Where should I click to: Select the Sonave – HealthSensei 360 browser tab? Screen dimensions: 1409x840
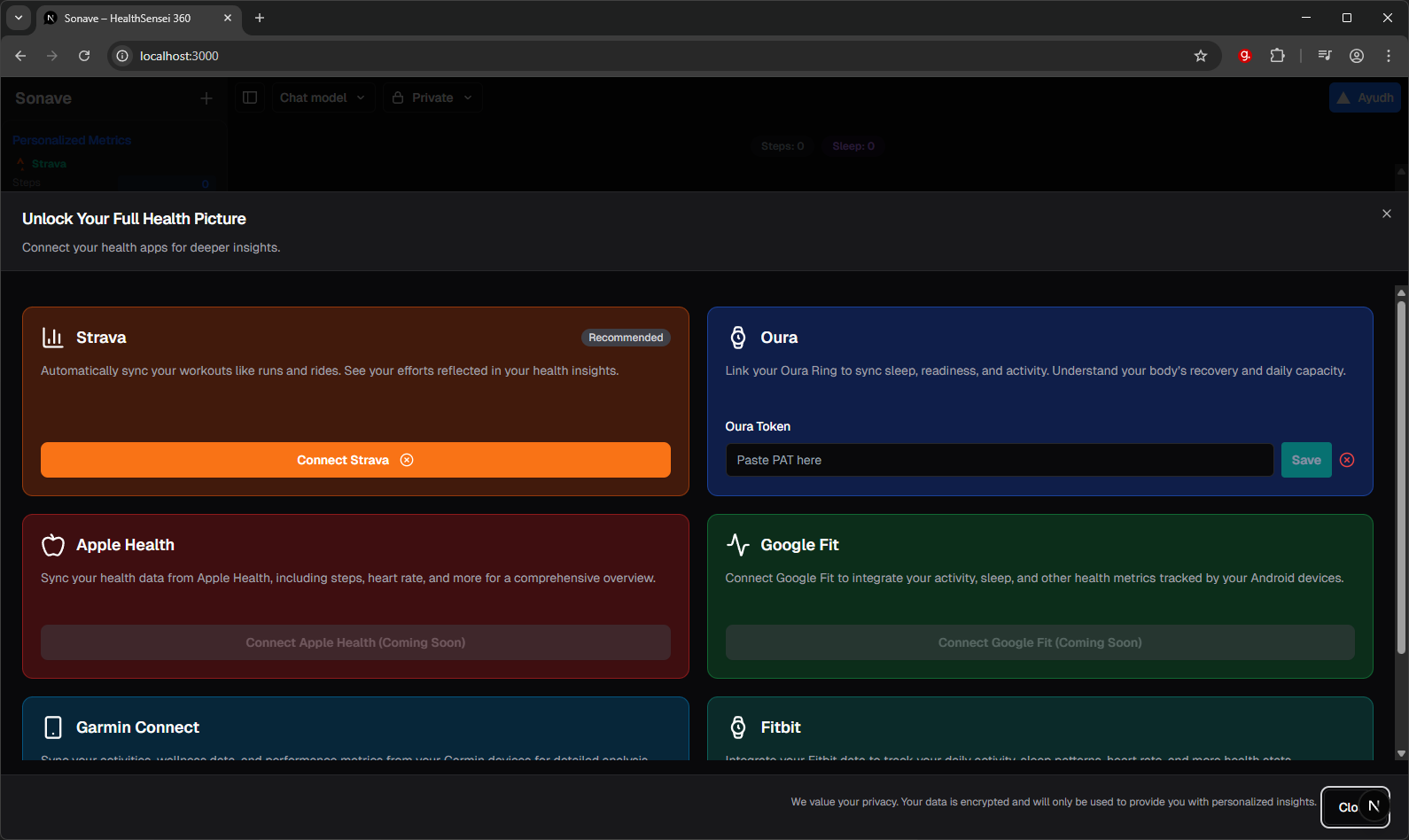[138, 18]
